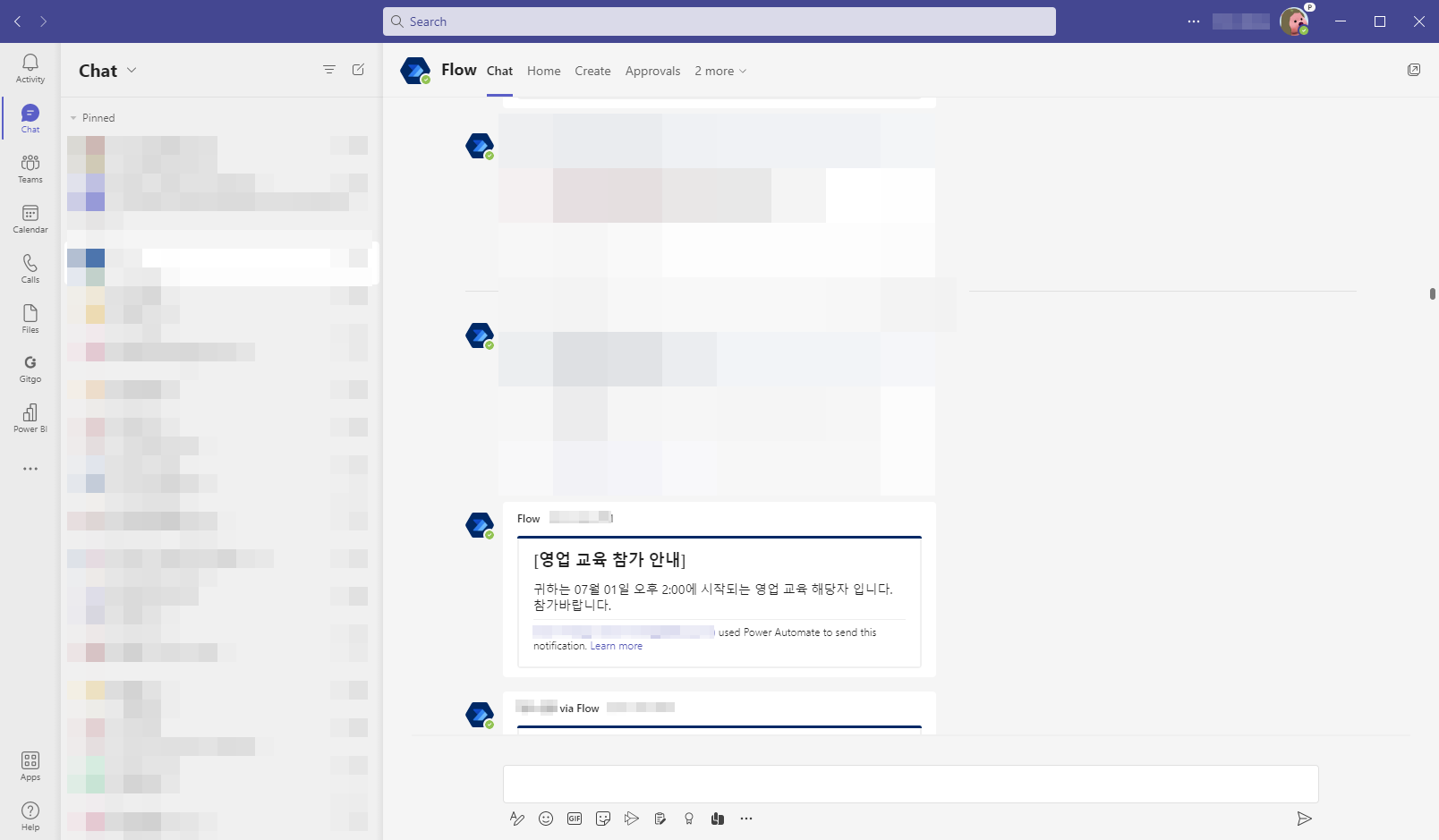The height and width of the screenshot is (840, 1439).
Task: Open the Create tab
Action: click(592, 71)
